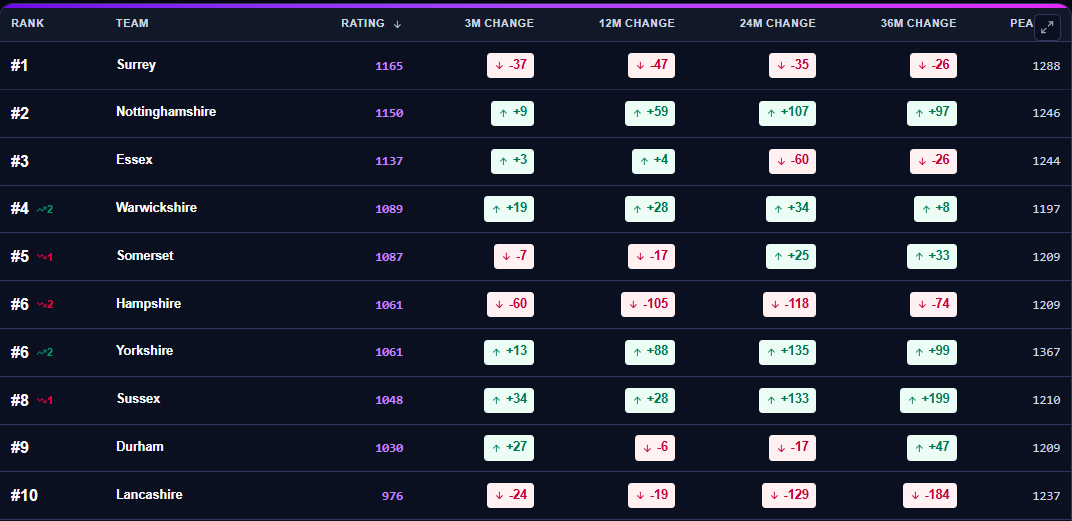Click Warwickshire's +19 3M change badge

509,209
